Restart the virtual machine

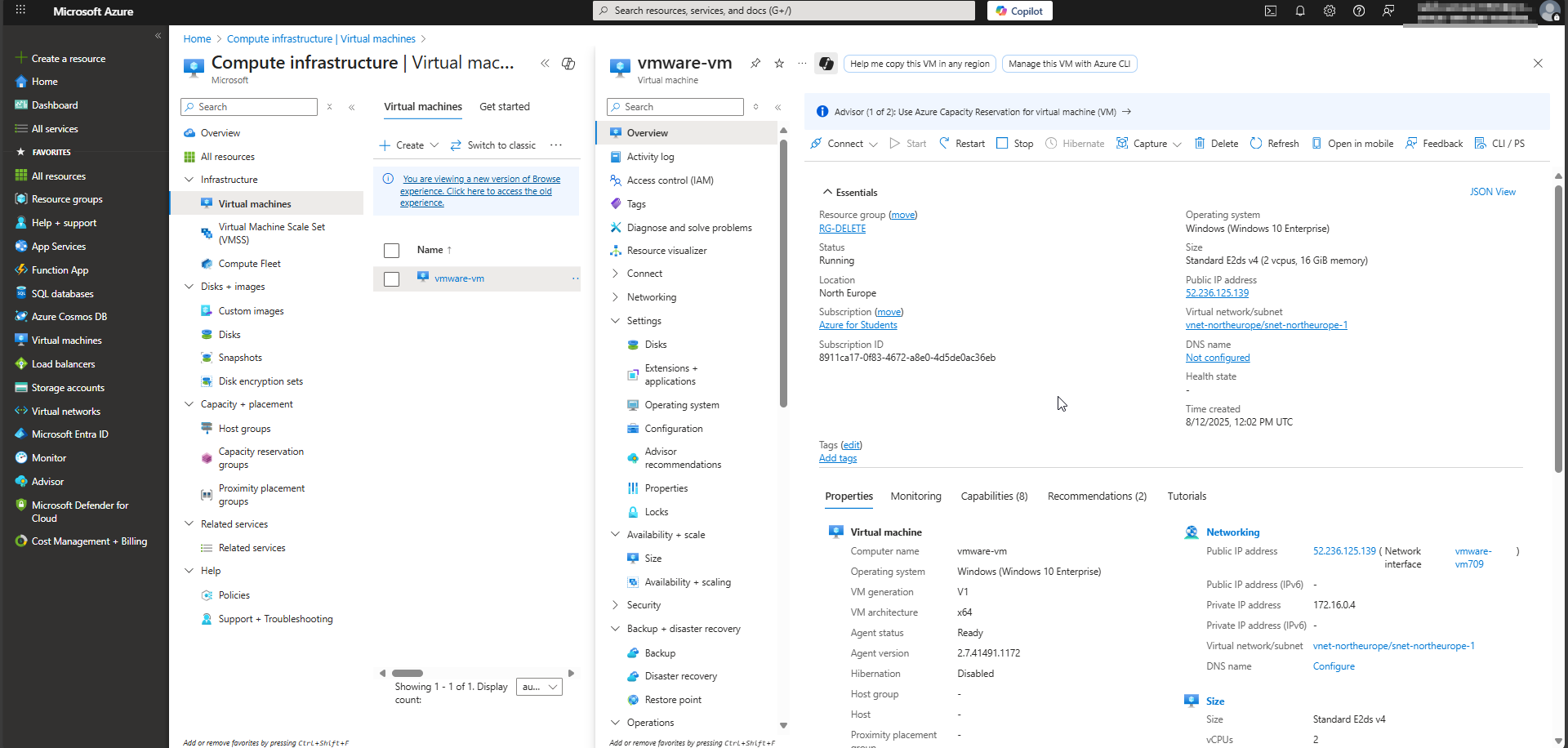(962, 144)
